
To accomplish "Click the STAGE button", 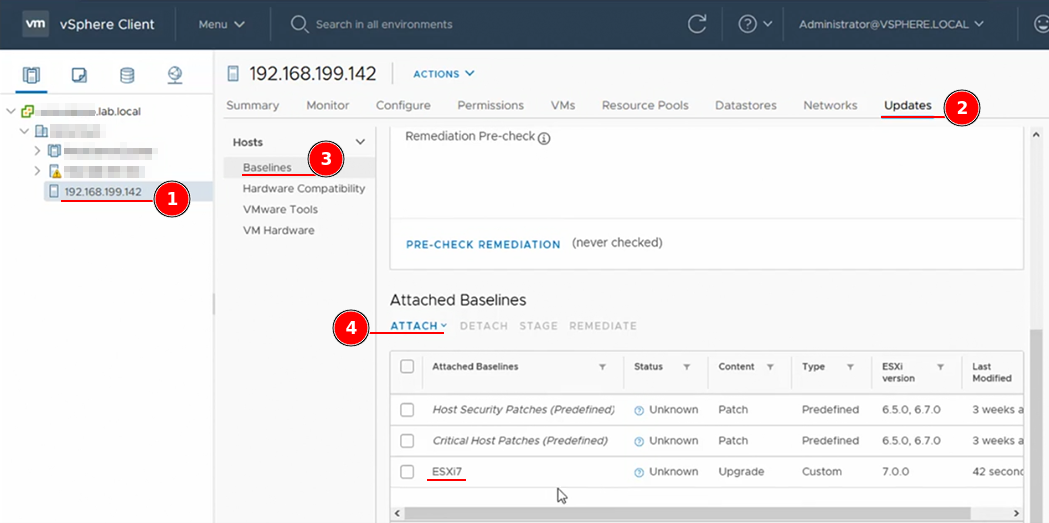I will (539, 326).
